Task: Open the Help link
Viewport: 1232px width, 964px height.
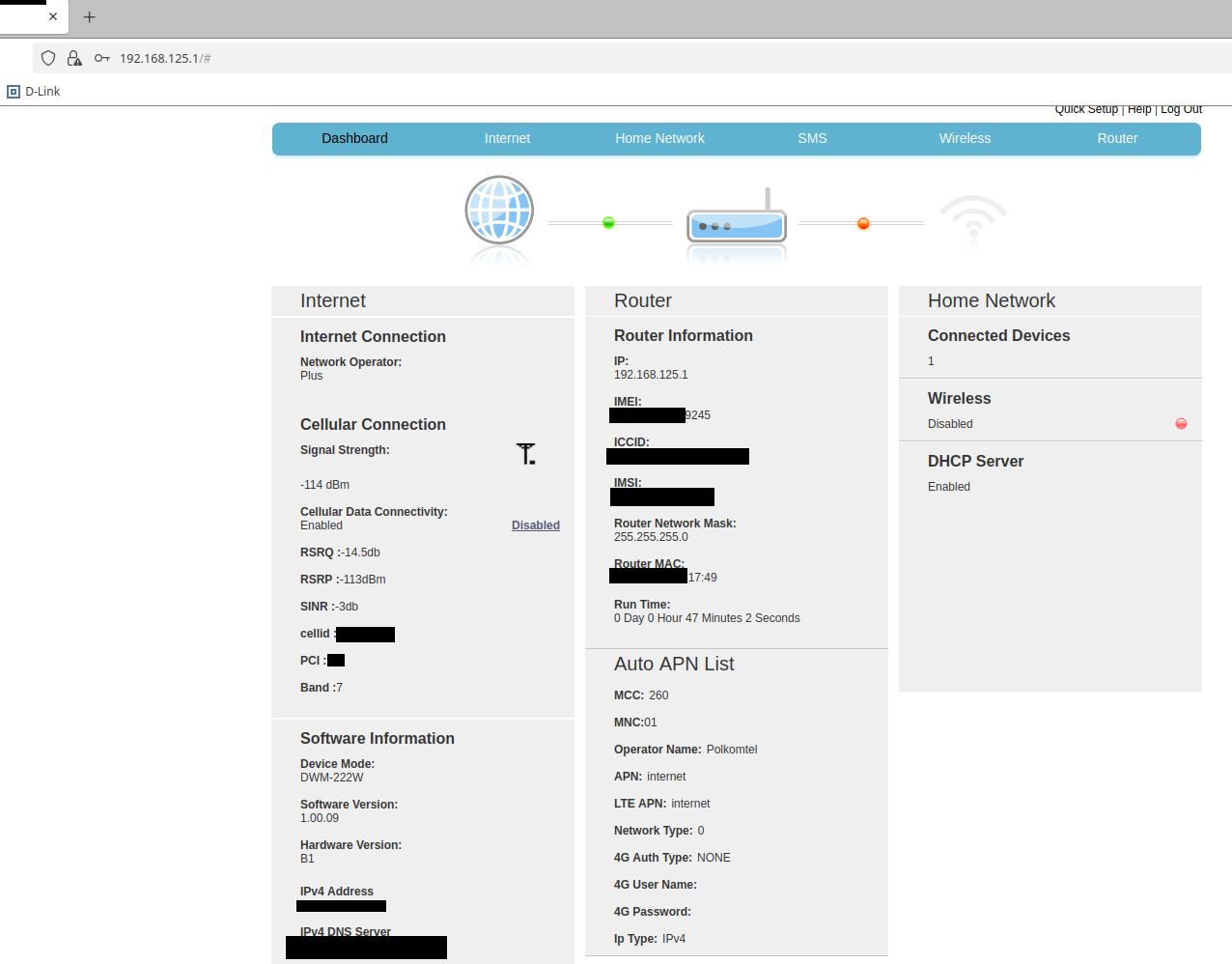Action: tap(1139, 109)
